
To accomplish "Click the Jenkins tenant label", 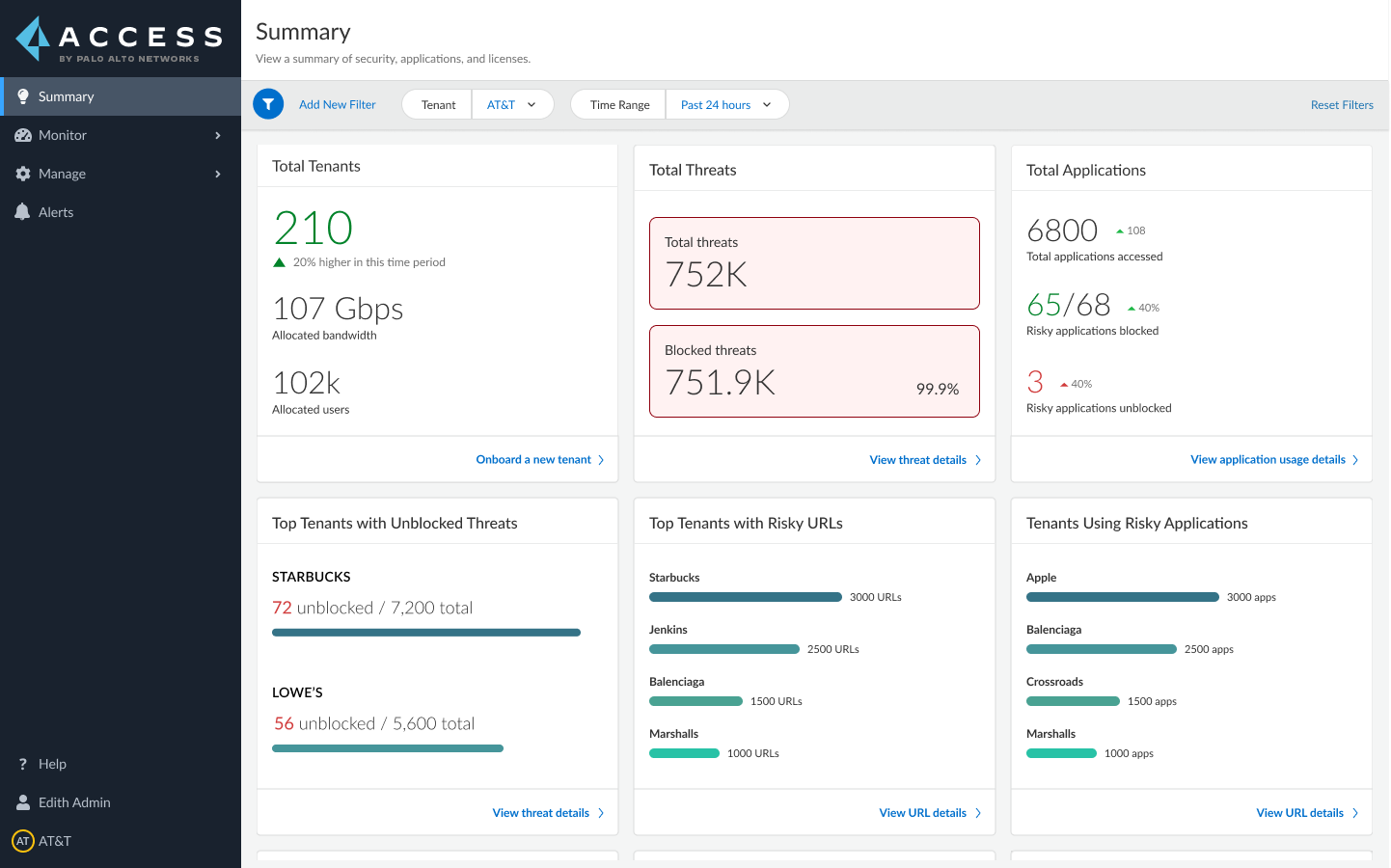I will click(668, 630).
